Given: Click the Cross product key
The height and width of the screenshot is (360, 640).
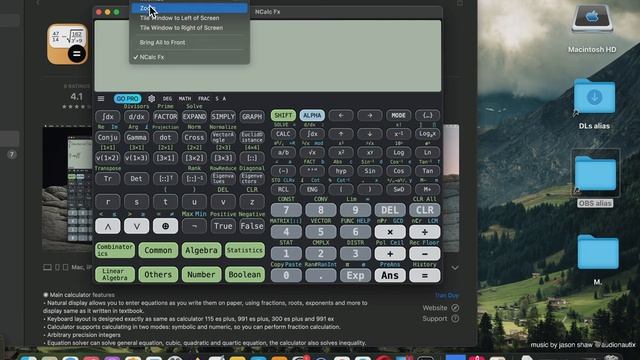Looking at the screenshot, I should pyautogui.click(x=194, y=138).
